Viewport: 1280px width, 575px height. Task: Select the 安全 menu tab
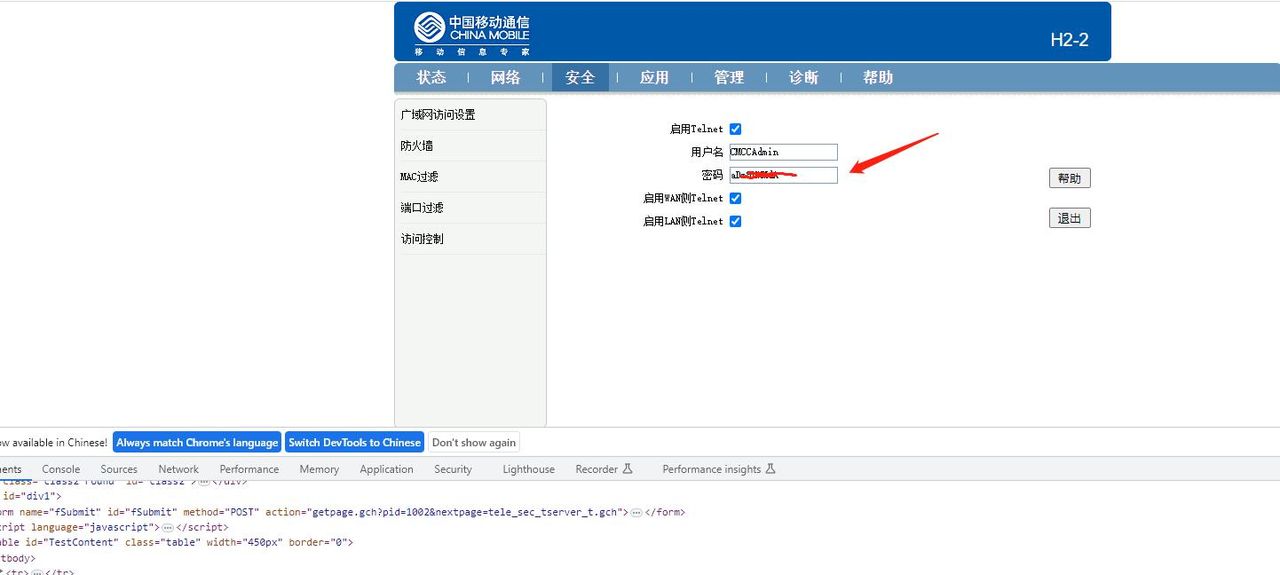(580, 78)
